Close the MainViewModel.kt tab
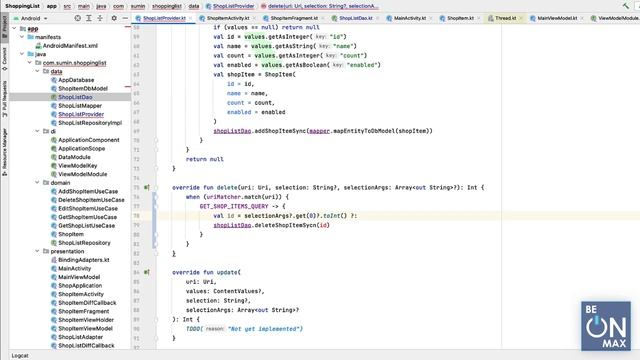 tap(582, 18)
